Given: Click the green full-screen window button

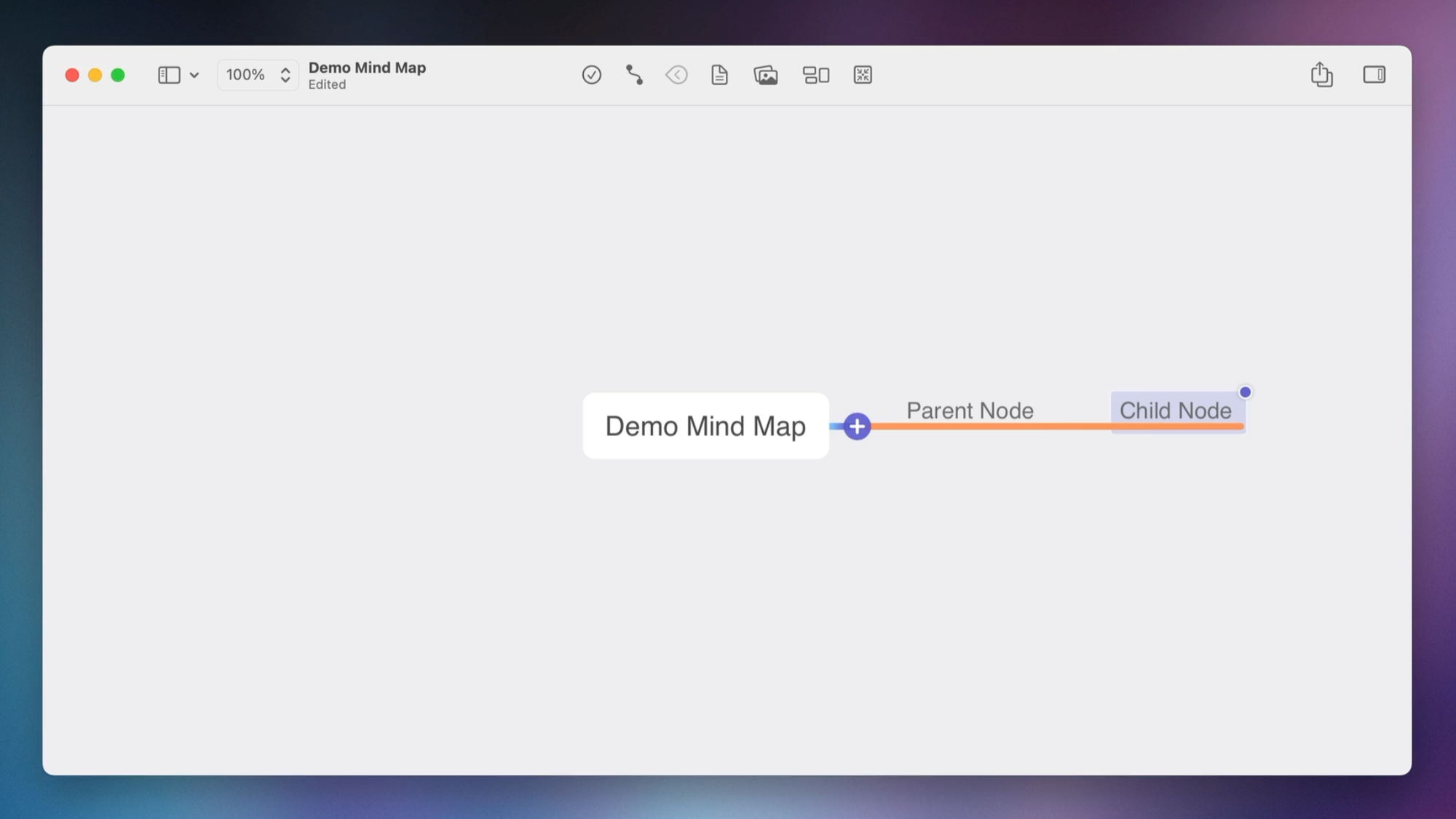Looking at the screenshot, I should [x=118, y=75].
